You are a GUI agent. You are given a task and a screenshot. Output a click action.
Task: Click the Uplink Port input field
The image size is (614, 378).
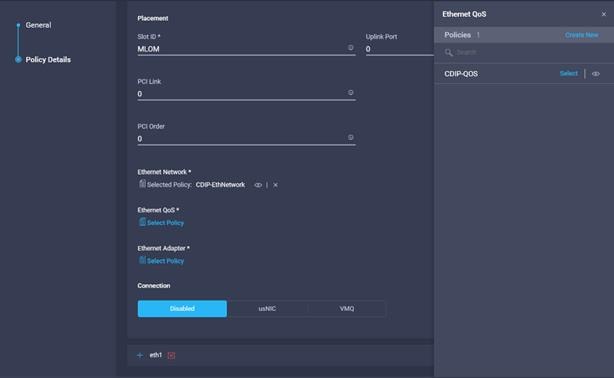399,49
